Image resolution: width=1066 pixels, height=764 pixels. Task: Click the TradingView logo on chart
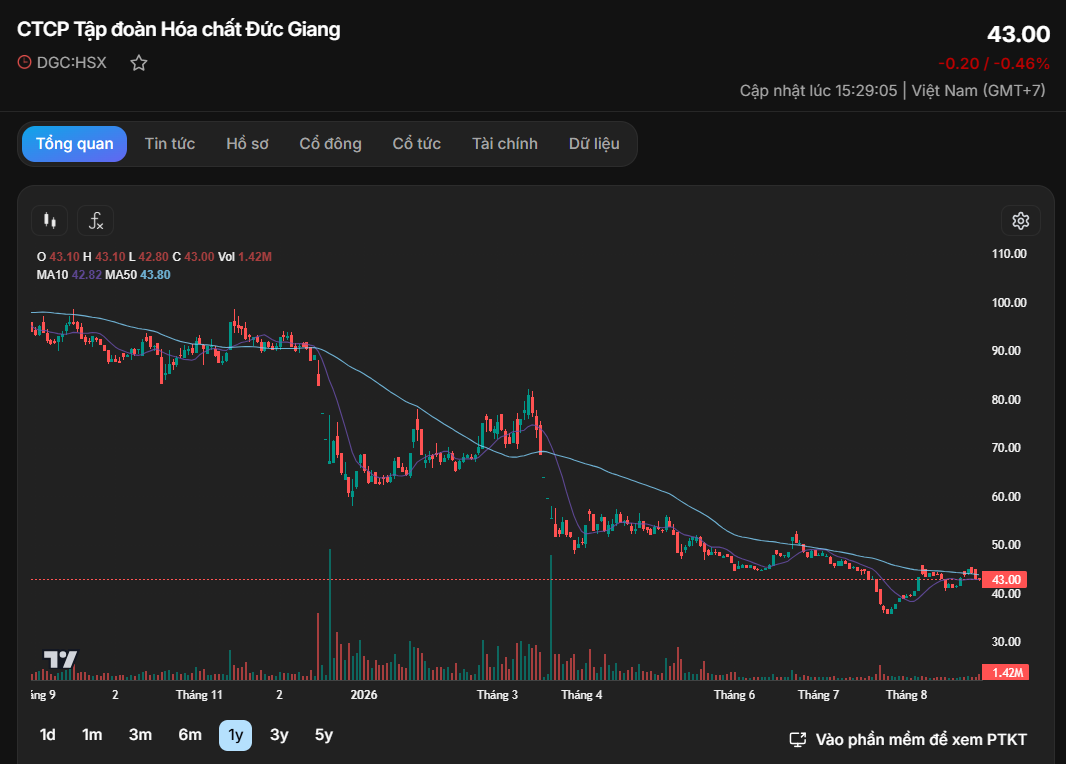click(x=60, y=659)
